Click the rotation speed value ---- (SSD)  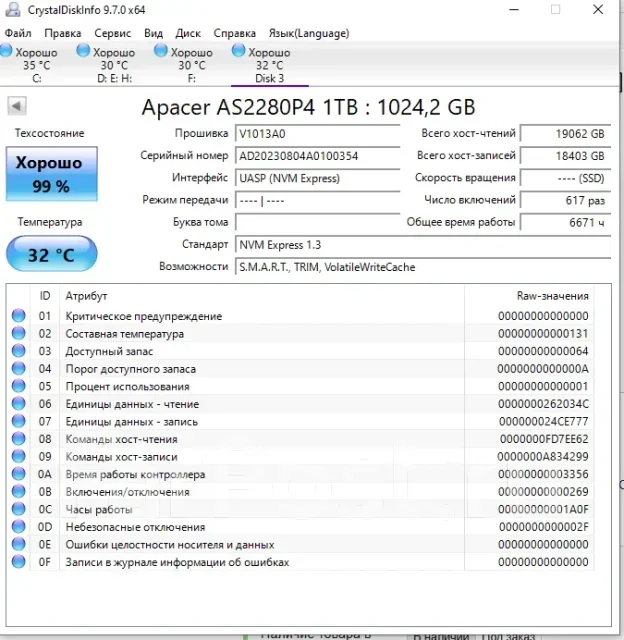[565, 178]
